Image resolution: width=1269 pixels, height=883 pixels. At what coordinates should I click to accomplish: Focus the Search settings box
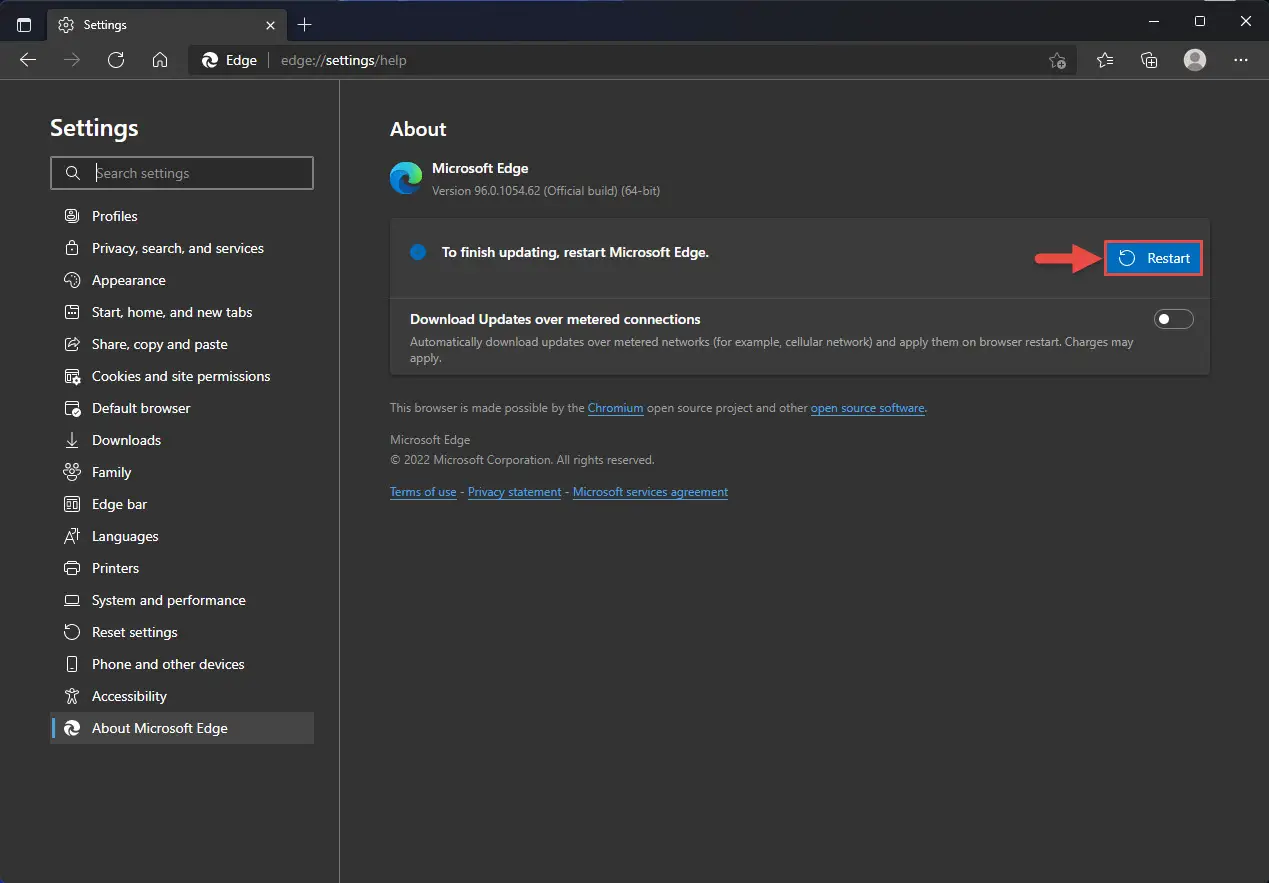click(182, 173)
